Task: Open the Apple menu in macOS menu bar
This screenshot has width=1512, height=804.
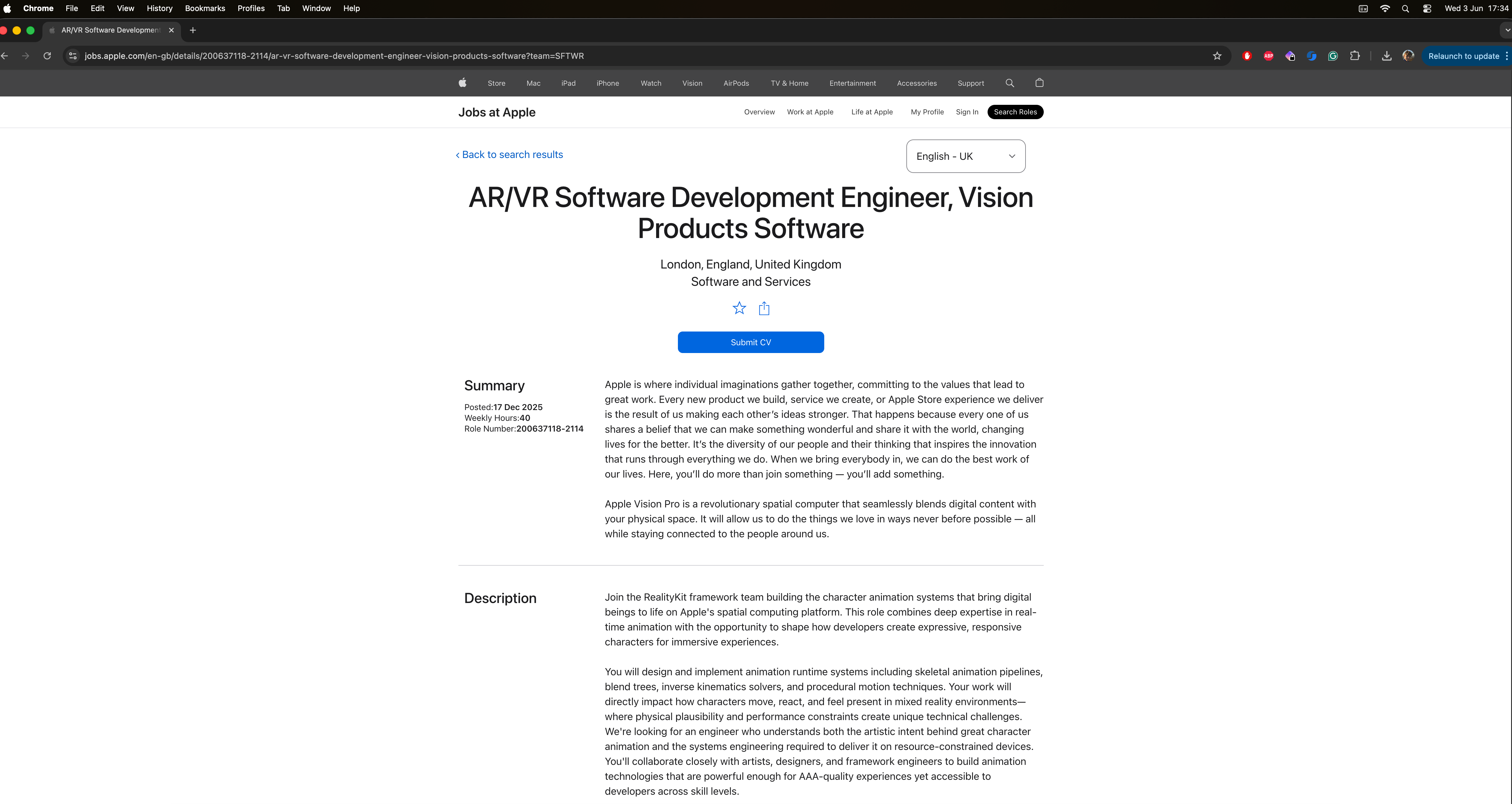Action: (x=7, y=8)
